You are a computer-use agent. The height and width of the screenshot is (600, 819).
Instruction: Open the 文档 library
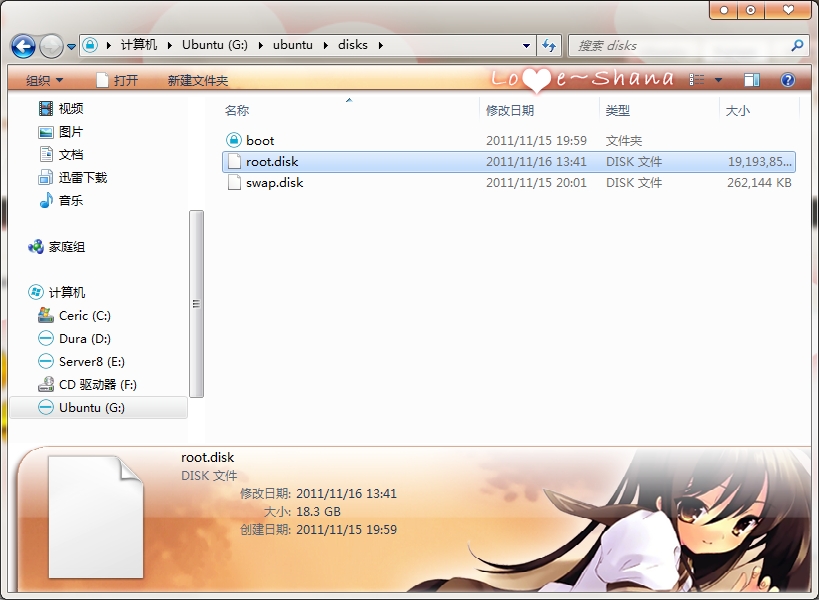click(x=71, y=155)
